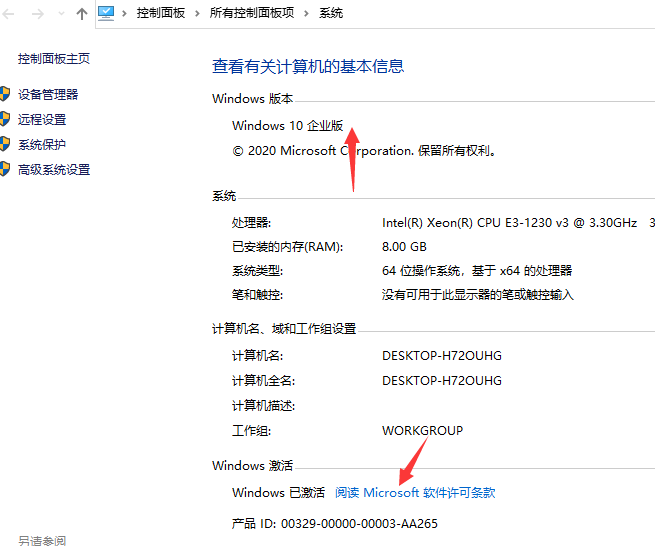Image resolution: width=655 pixels, height=546 pixels.
Task: Open the 控制面板主页 link
Action: click(x=54, y=59)
